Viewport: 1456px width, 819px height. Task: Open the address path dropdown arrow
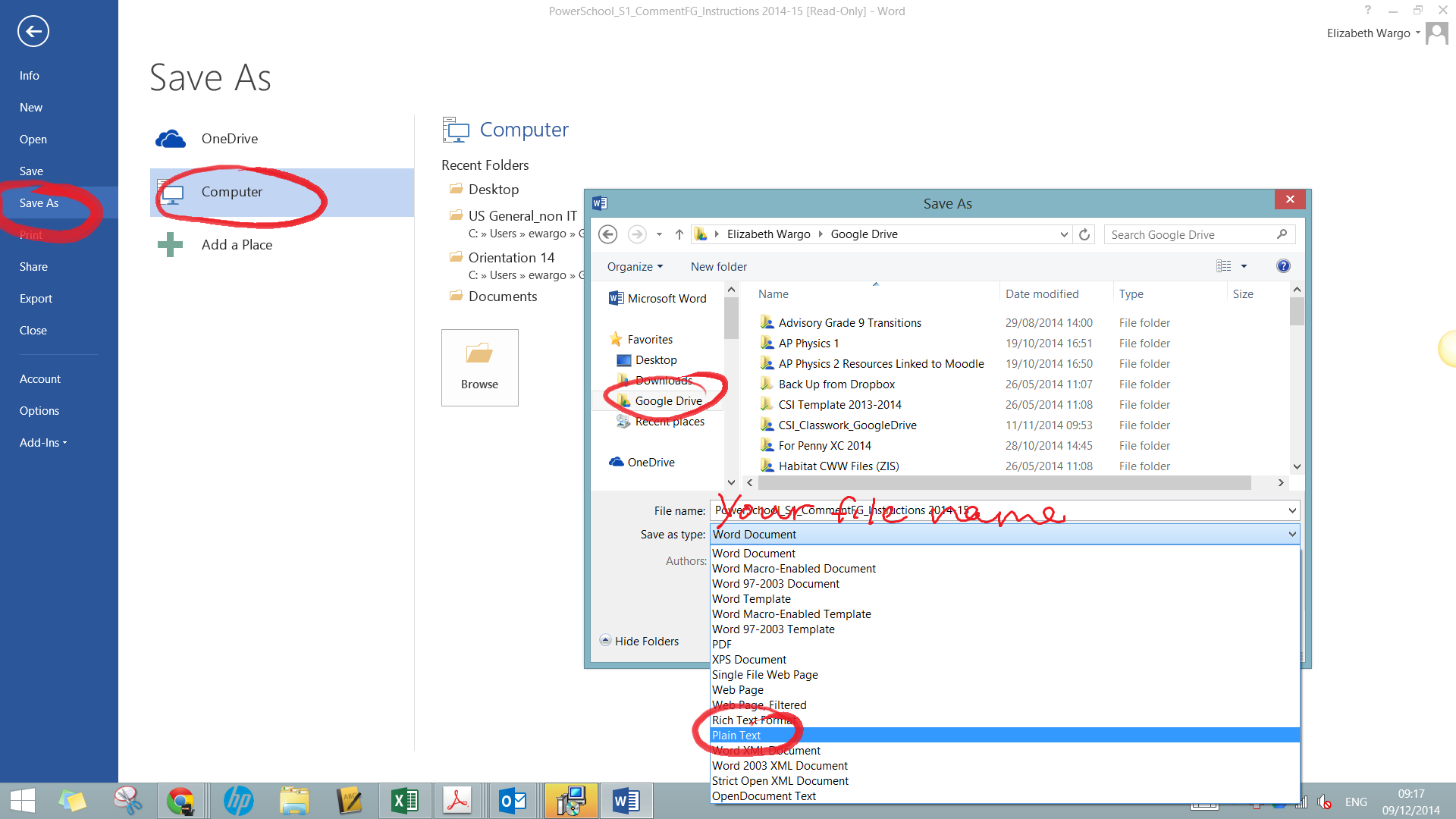pos(1064,234)
